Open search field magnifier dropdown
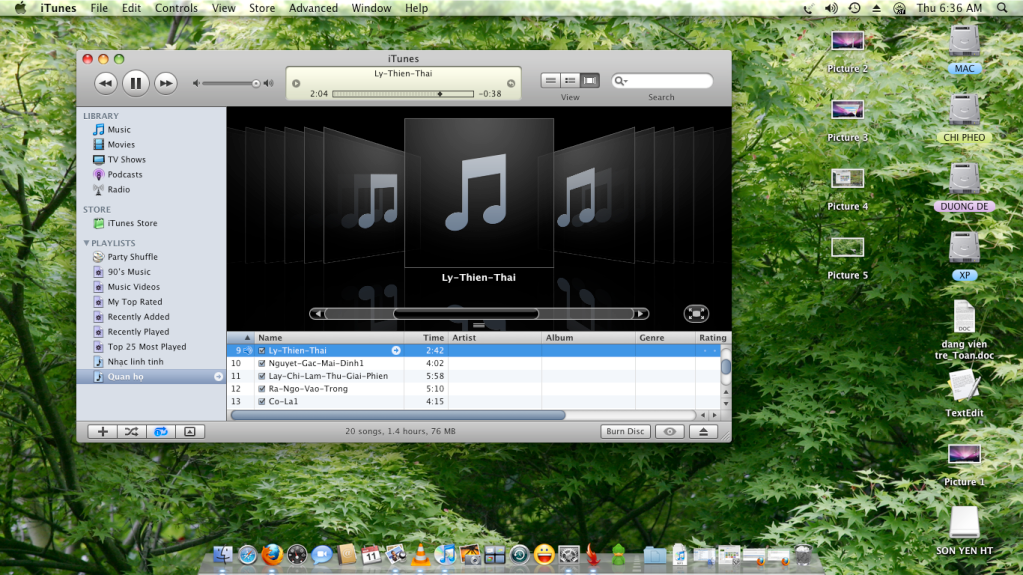Screen dimensions: 1023x575 [x=620, y=81]
